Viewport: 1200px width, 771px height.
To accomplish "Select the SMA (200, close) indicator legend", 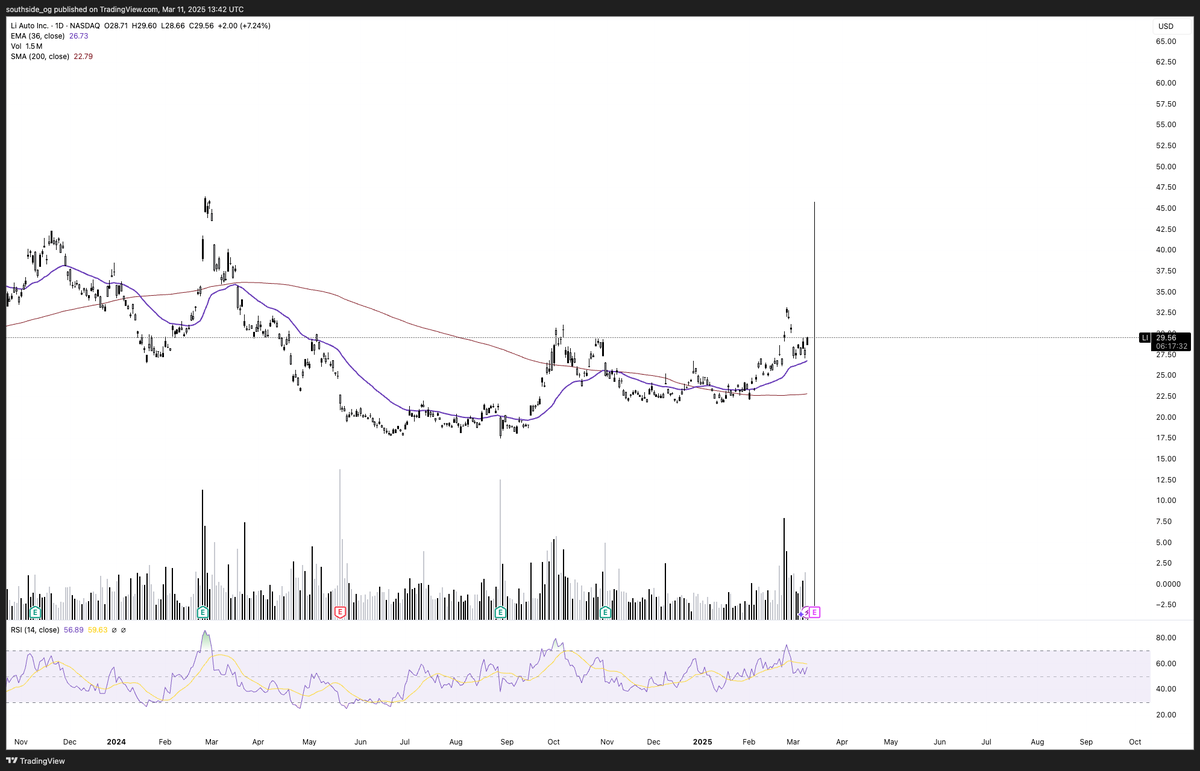I will [x=39, y=56].
